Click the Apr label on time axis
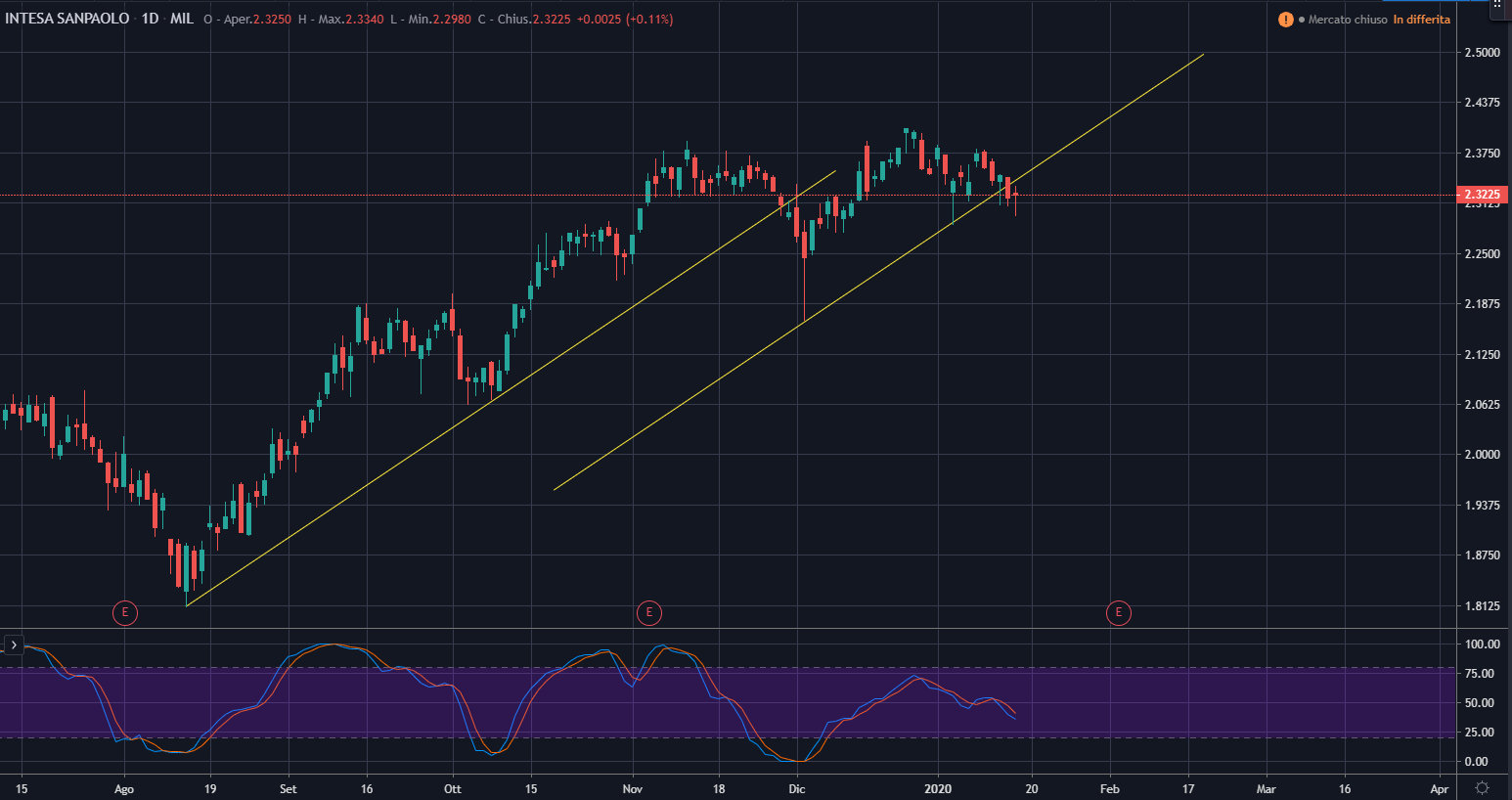The width and height of the screenshot is (1512, 800). [1440, 788]
